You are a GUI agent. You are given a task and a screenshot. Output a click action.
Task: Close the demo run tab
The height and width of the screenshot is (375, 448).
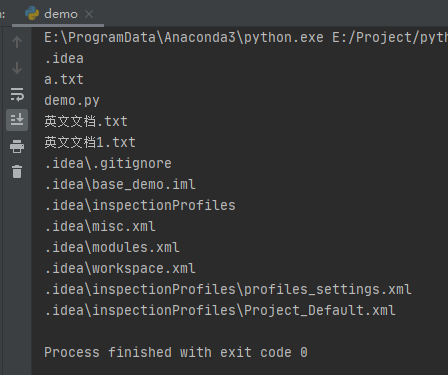point(89,14)
